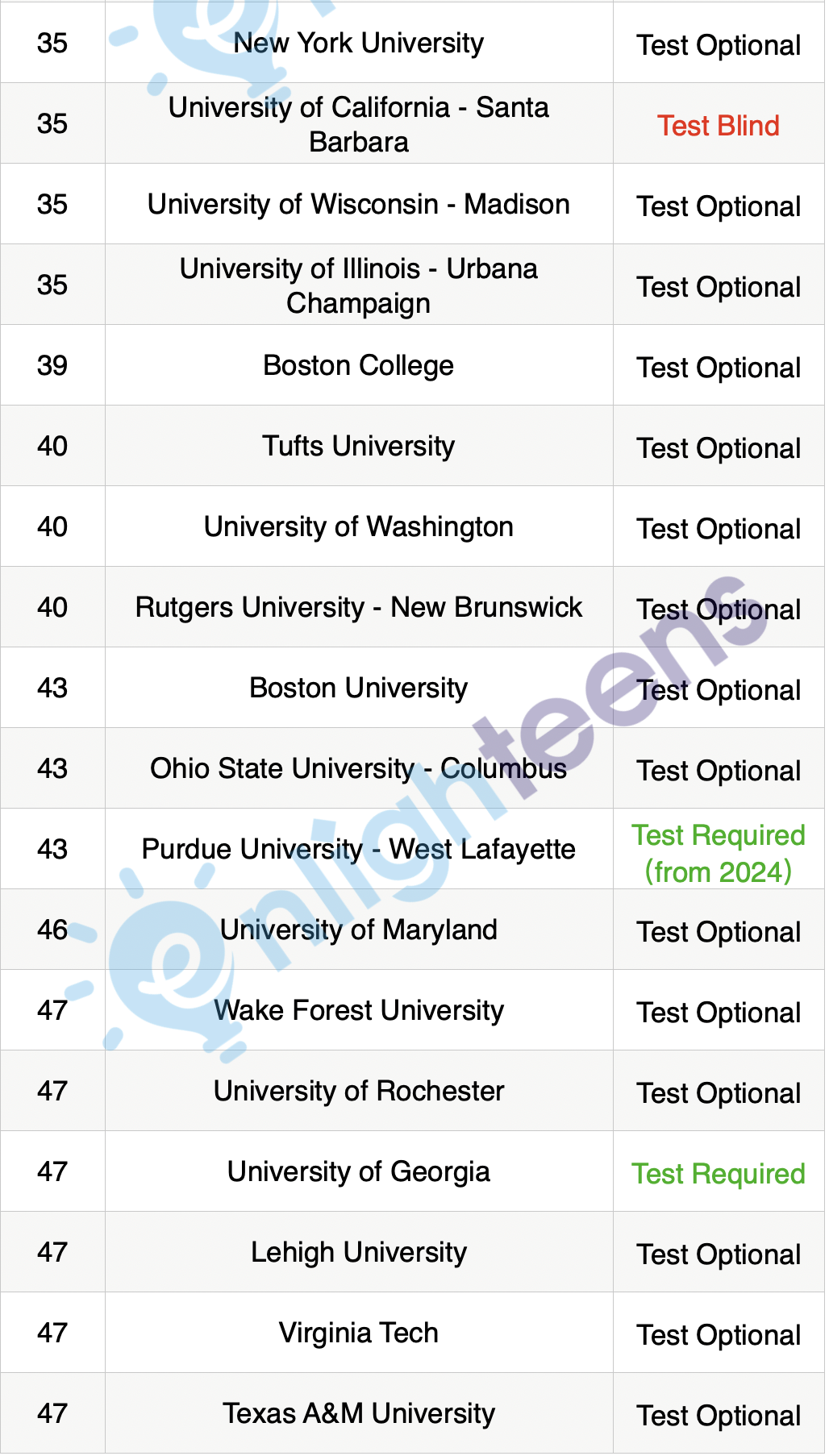Select green Test Required (from 2024) text
Screen dimensions: 829x1456
718,854
